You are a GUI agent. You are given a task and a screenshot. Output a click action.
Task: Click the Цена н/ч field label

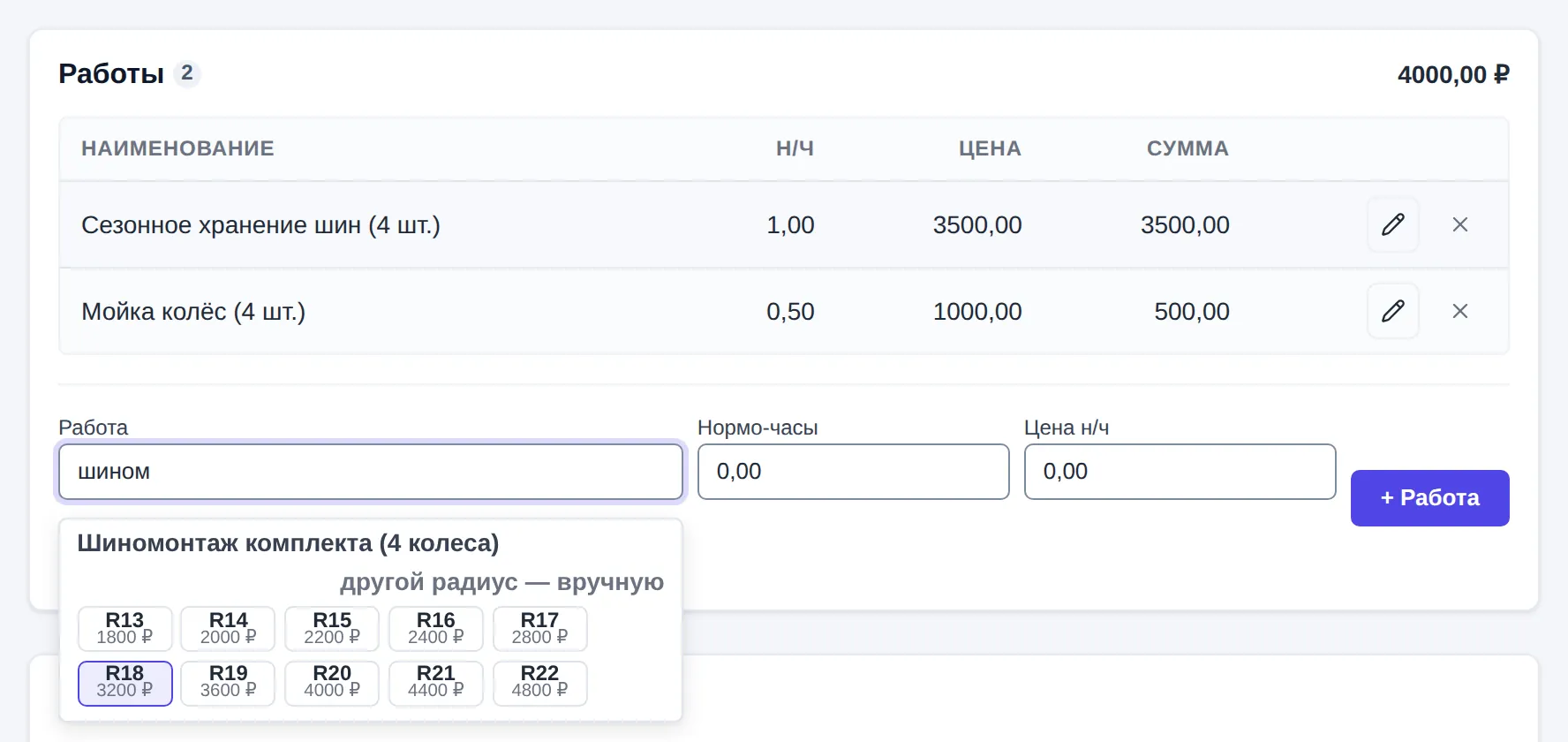click(x=1067, y=428)
